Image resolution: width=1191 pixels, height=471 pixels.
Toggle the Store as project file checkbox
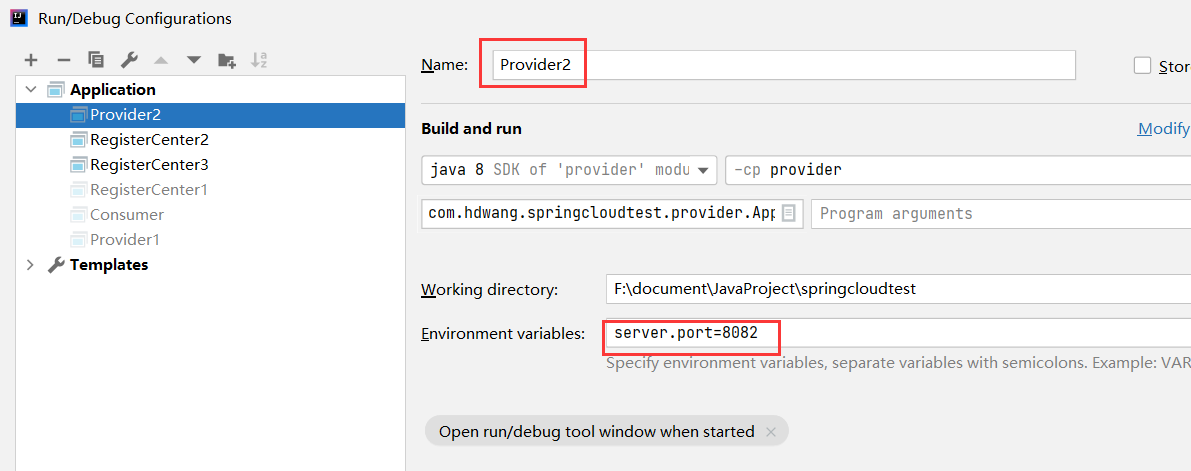pyautogui.click(x=1143, y=66)
